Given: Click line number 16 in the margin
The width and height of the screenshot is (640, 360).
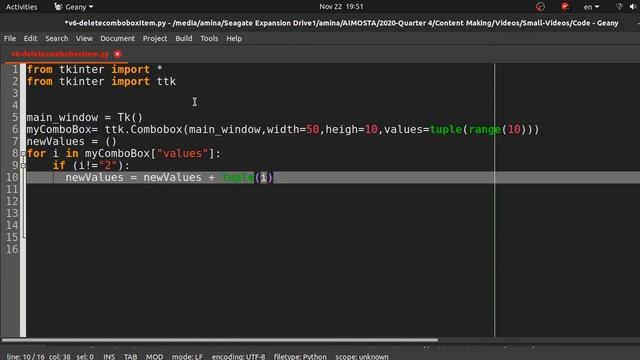Looking at the screenshot, I should click(12, 249).
